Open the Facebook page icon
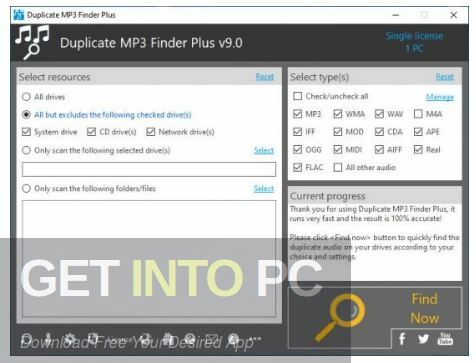 pos(402,339)
